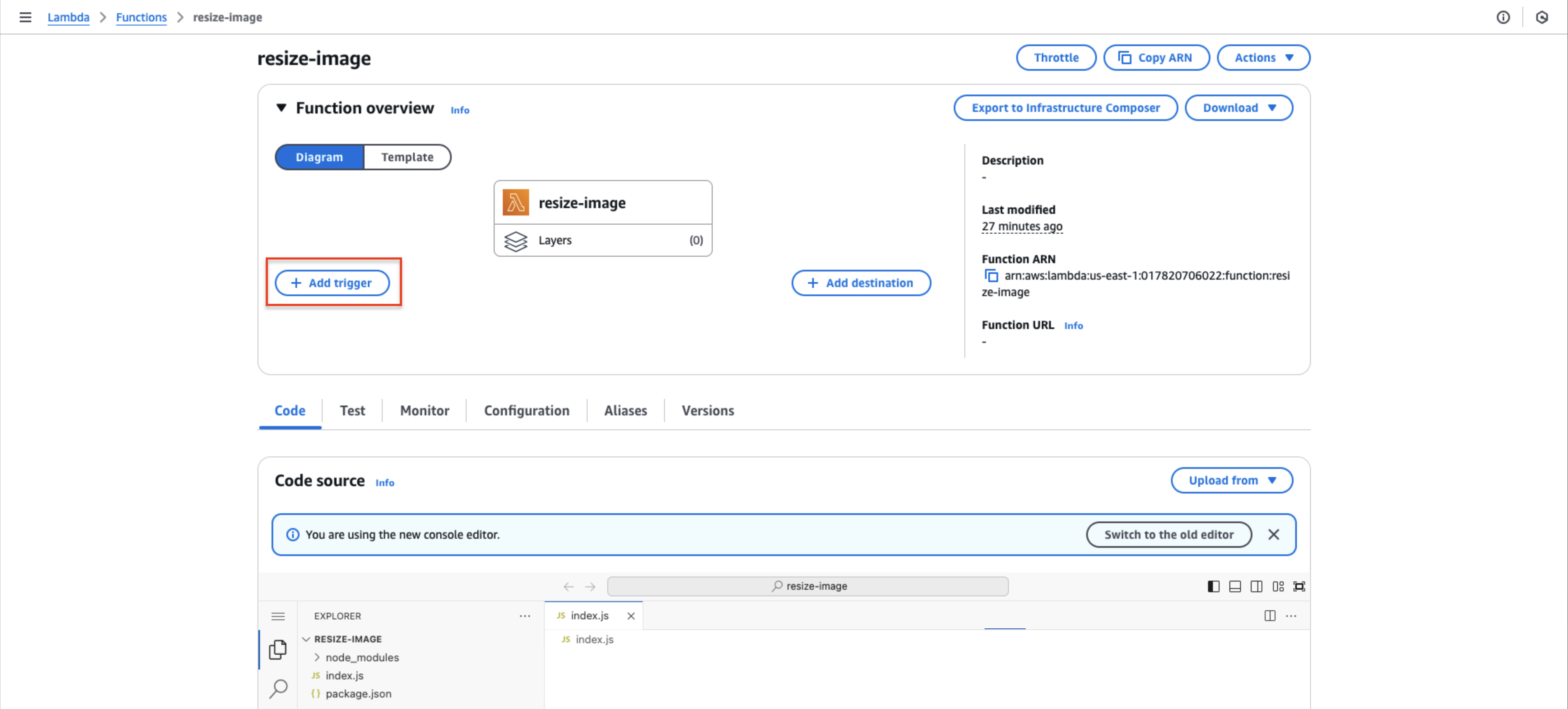The width and height of the screenshot is (1568, 709).
Task: Select the Diagram view toggle
Action: [320, 157]
